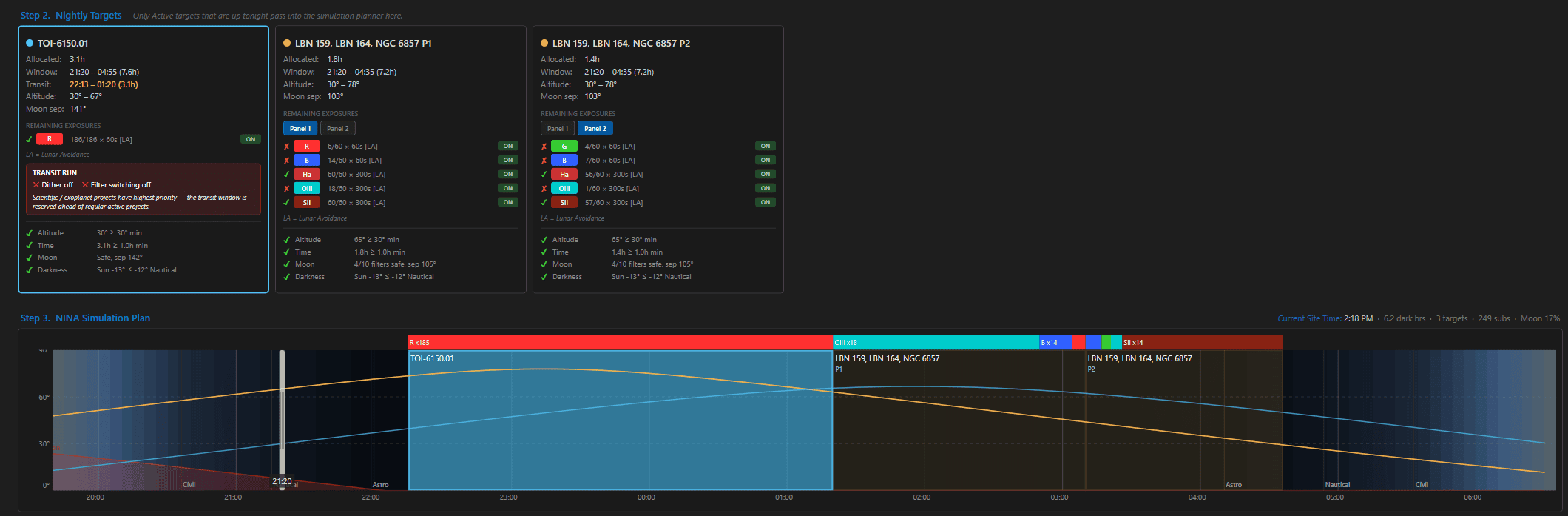Select the LBN 159 P2 block in timeline
The width and height of the screenshot is (1568, 516).
click(1183, 420)
